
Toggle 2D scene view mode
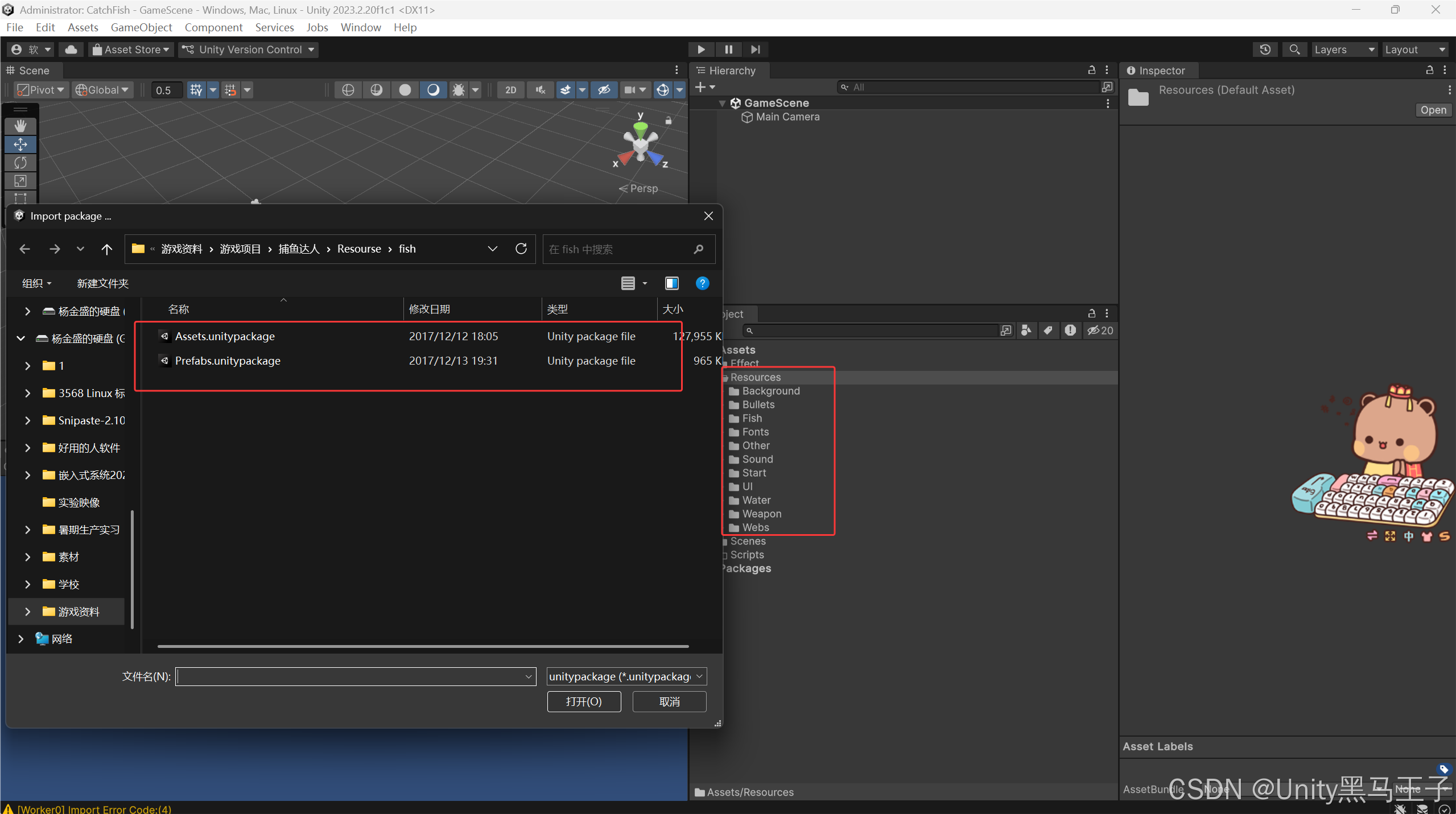510,90
